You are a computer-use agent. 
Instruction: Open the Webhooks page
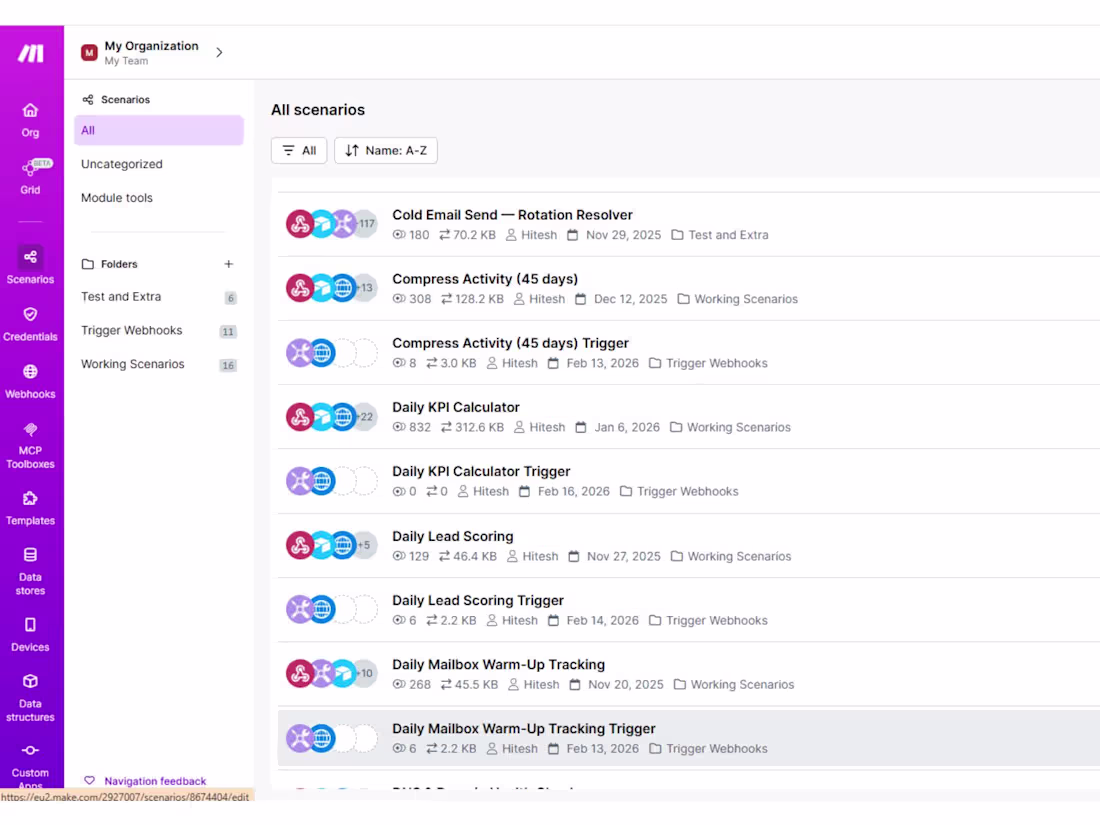click(30, 382)
